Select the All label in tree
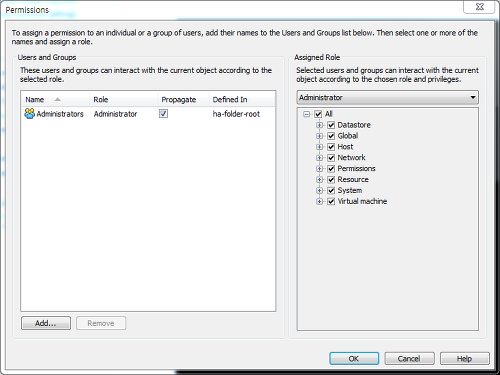 [x=329, y=114]
